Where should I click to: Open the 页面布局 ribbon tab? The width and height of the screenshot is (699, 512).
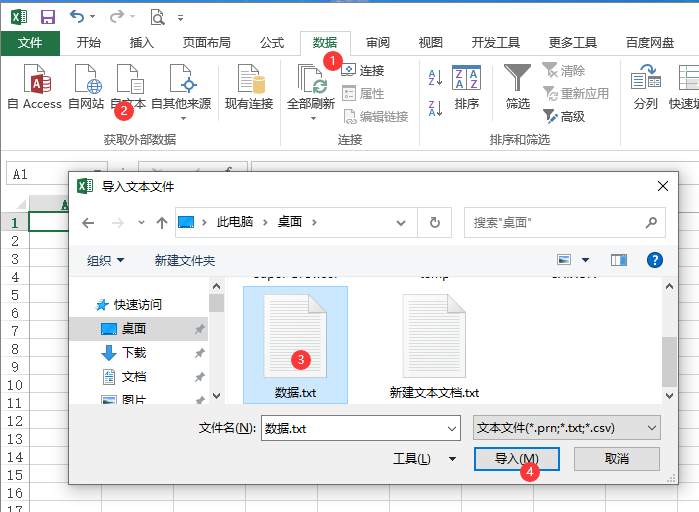(206, 43)
